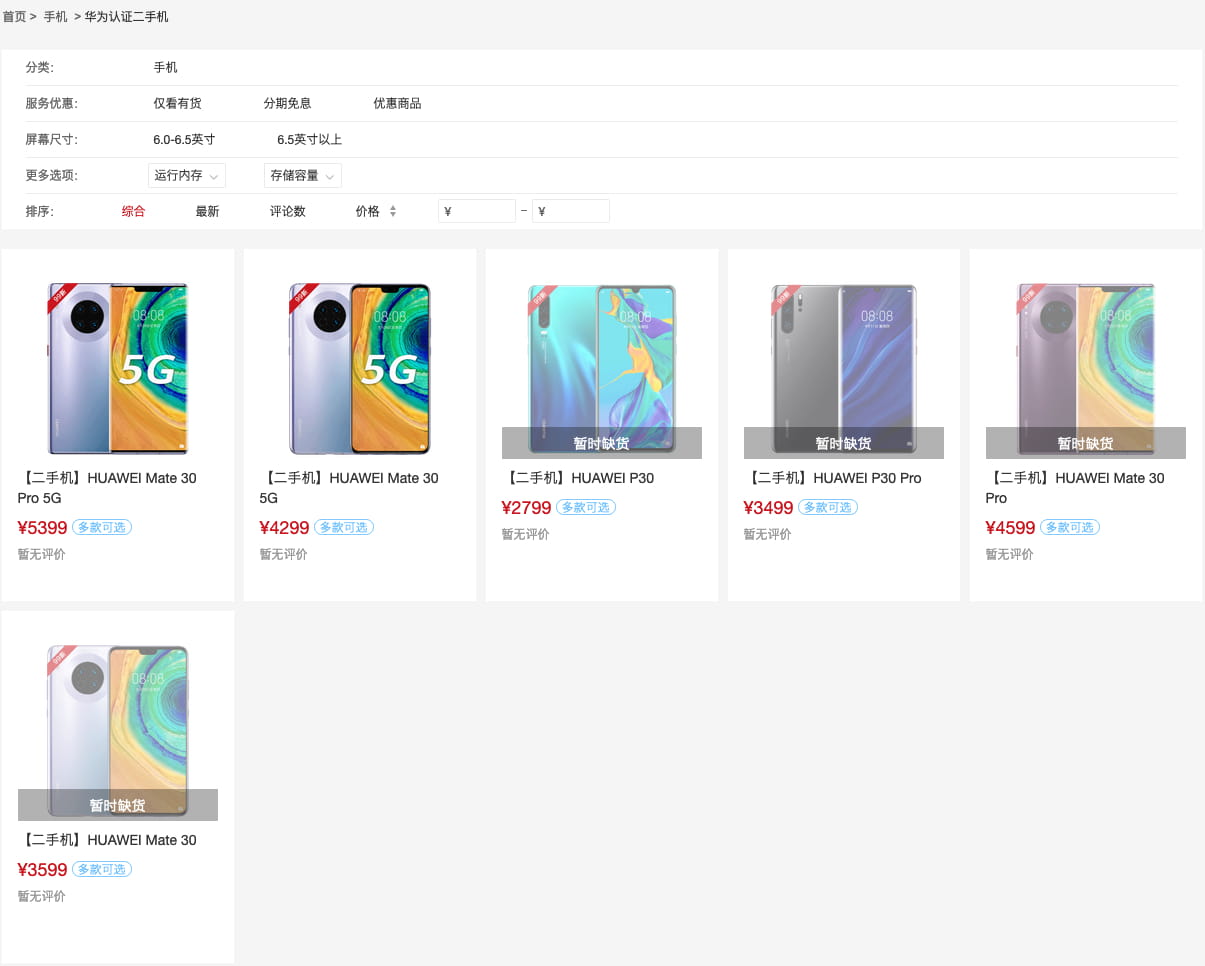
Task: Click the ¥3599 price
Action: pyautogui.click(x=42, y=870)
